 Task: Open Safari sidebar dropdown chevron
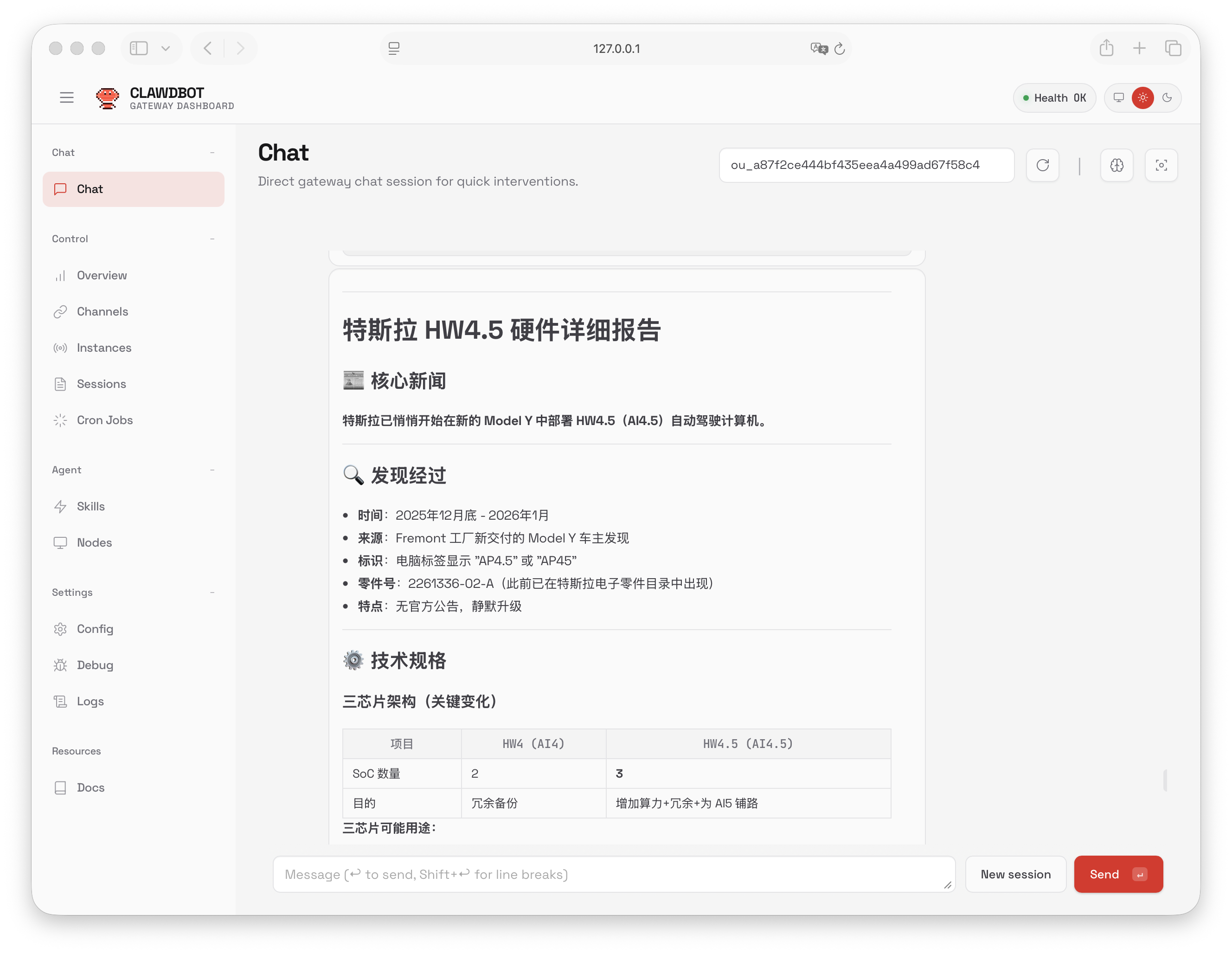165,49
